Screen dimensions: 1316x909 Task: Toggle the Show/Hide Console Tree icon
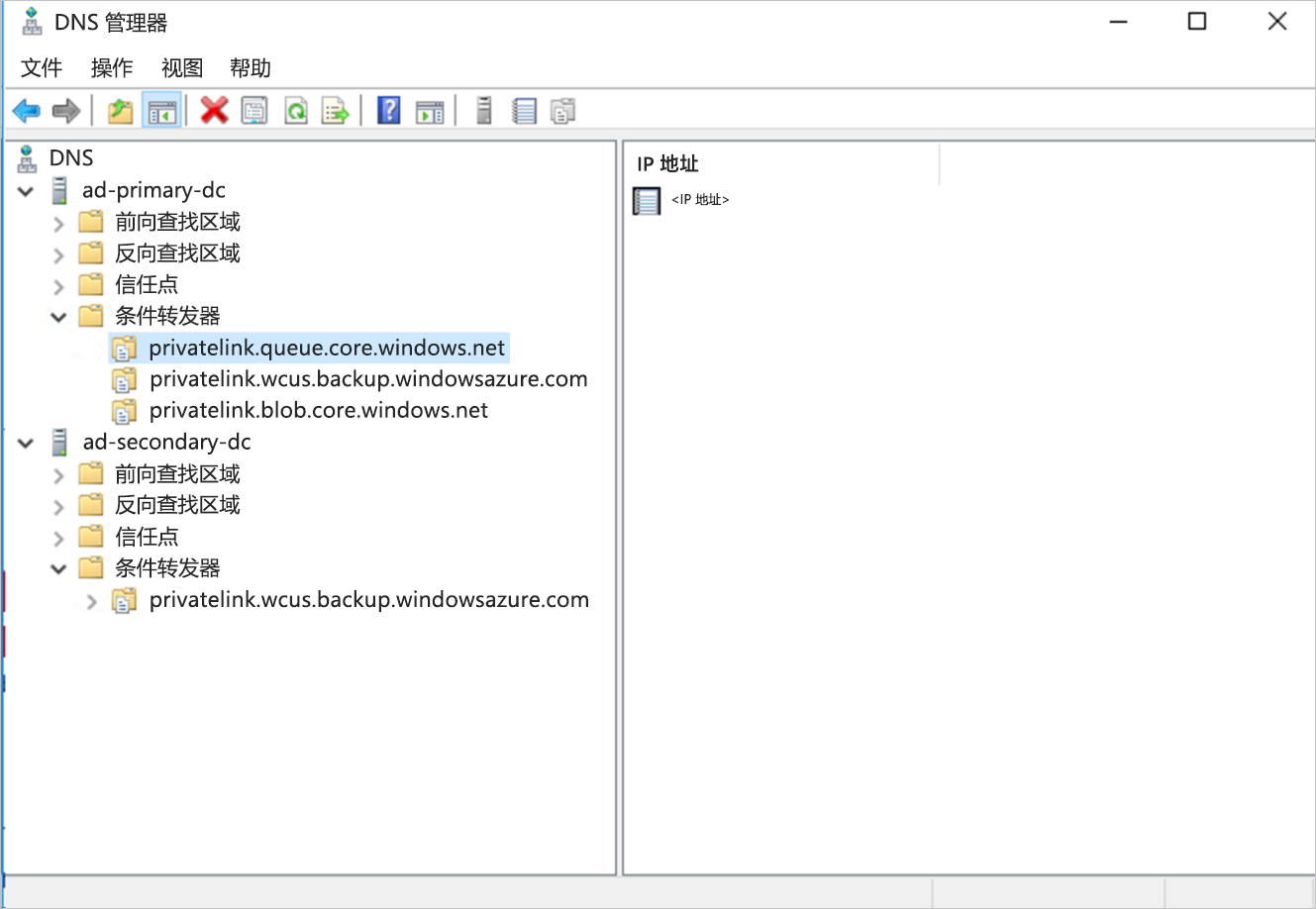pos(161,111)
